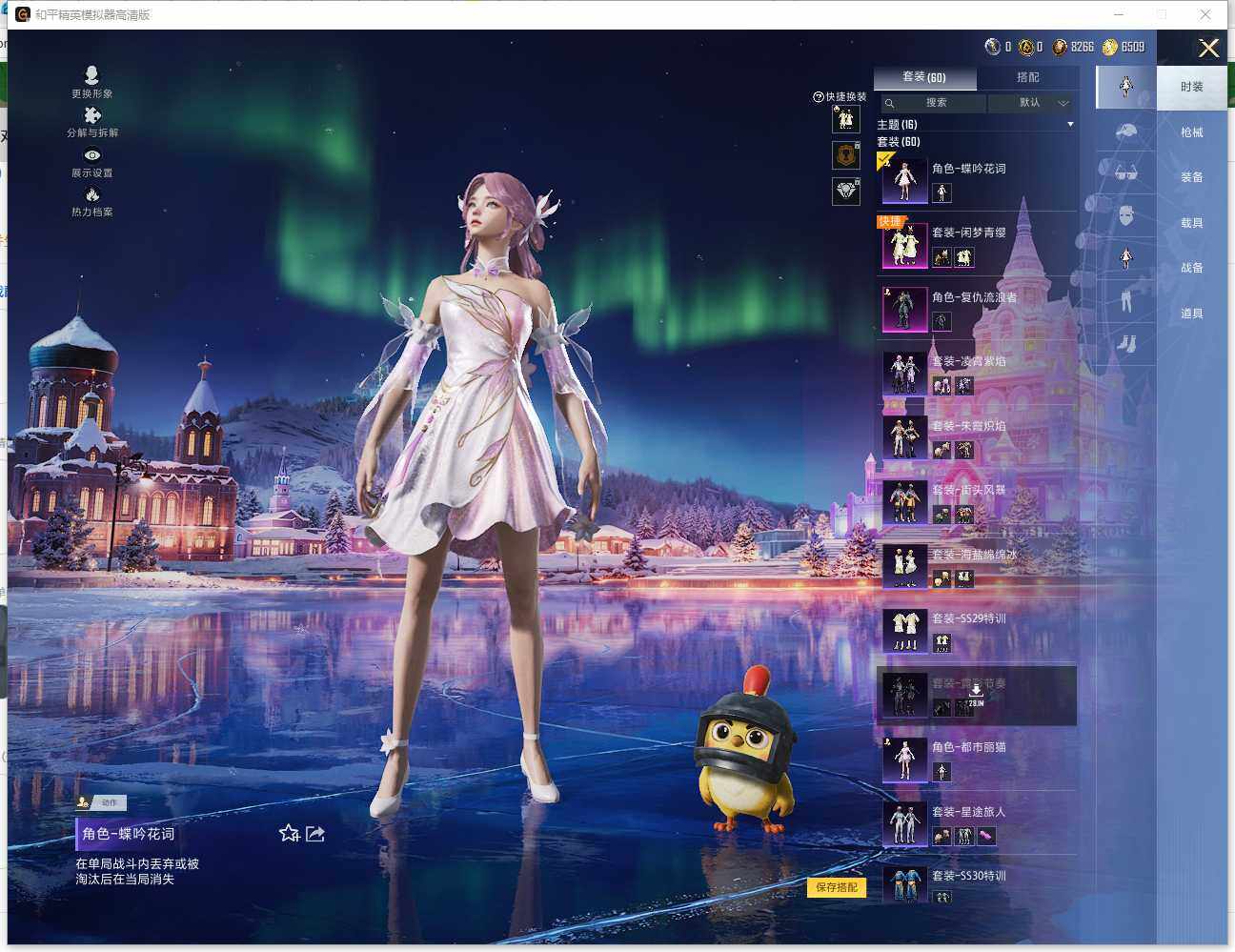Click the 保存搭配 save outfit button
This screenshot has height=952, width=1235.
click(837, 887)
